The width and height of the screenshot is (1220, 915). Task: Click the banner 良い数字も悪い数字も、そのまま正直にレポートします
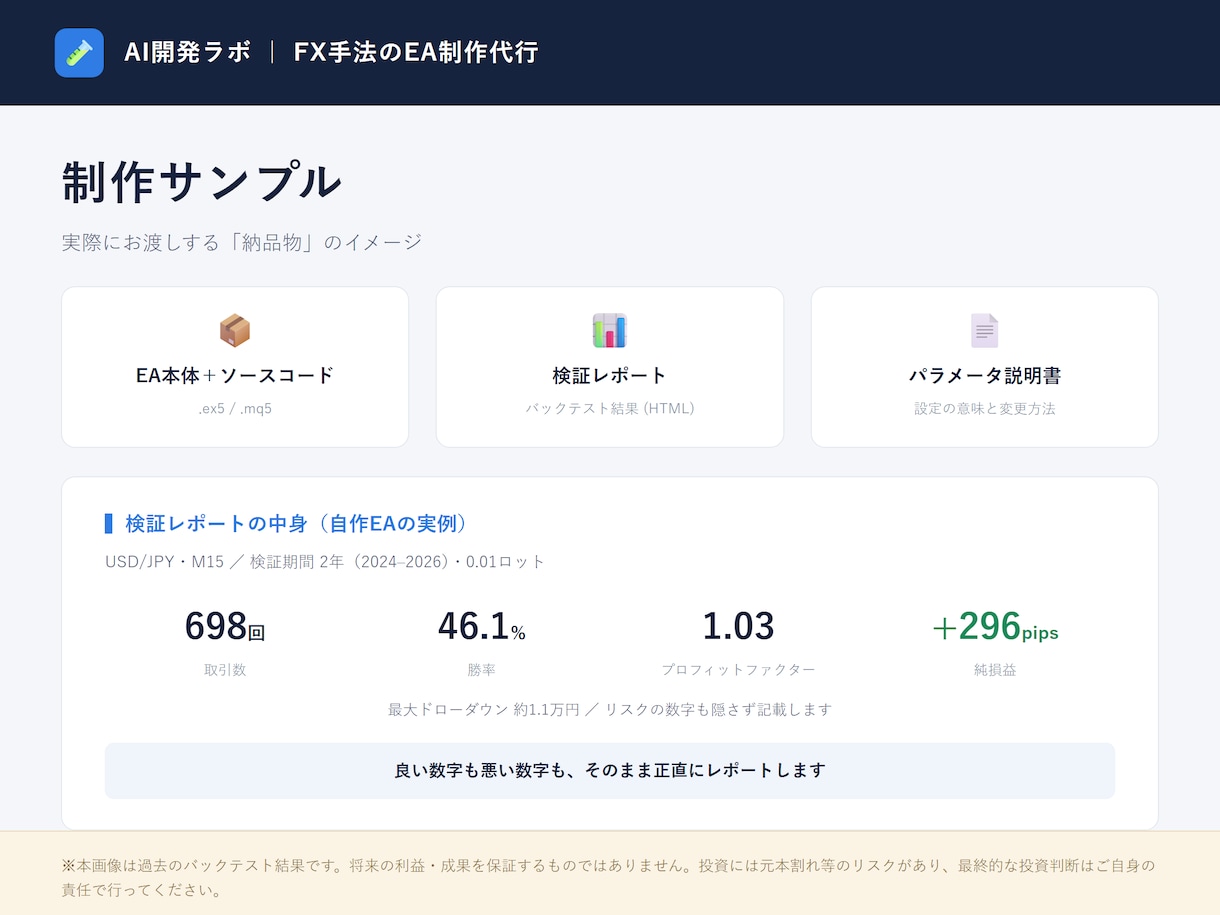pos(610,771)
